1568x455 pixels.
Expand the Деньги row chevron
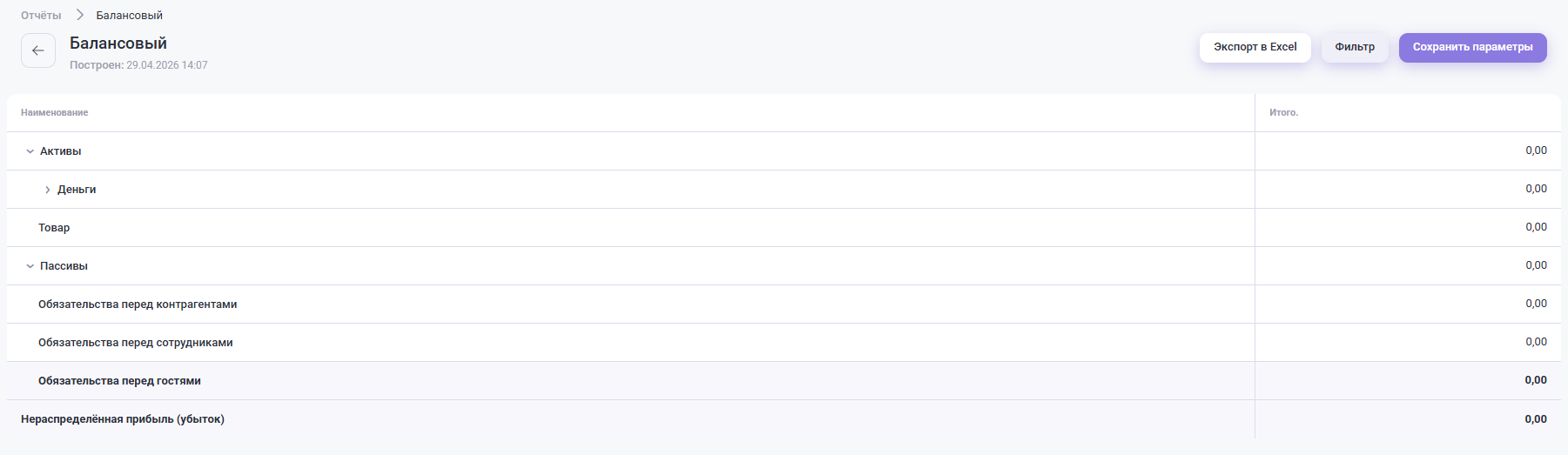point(48,190)
